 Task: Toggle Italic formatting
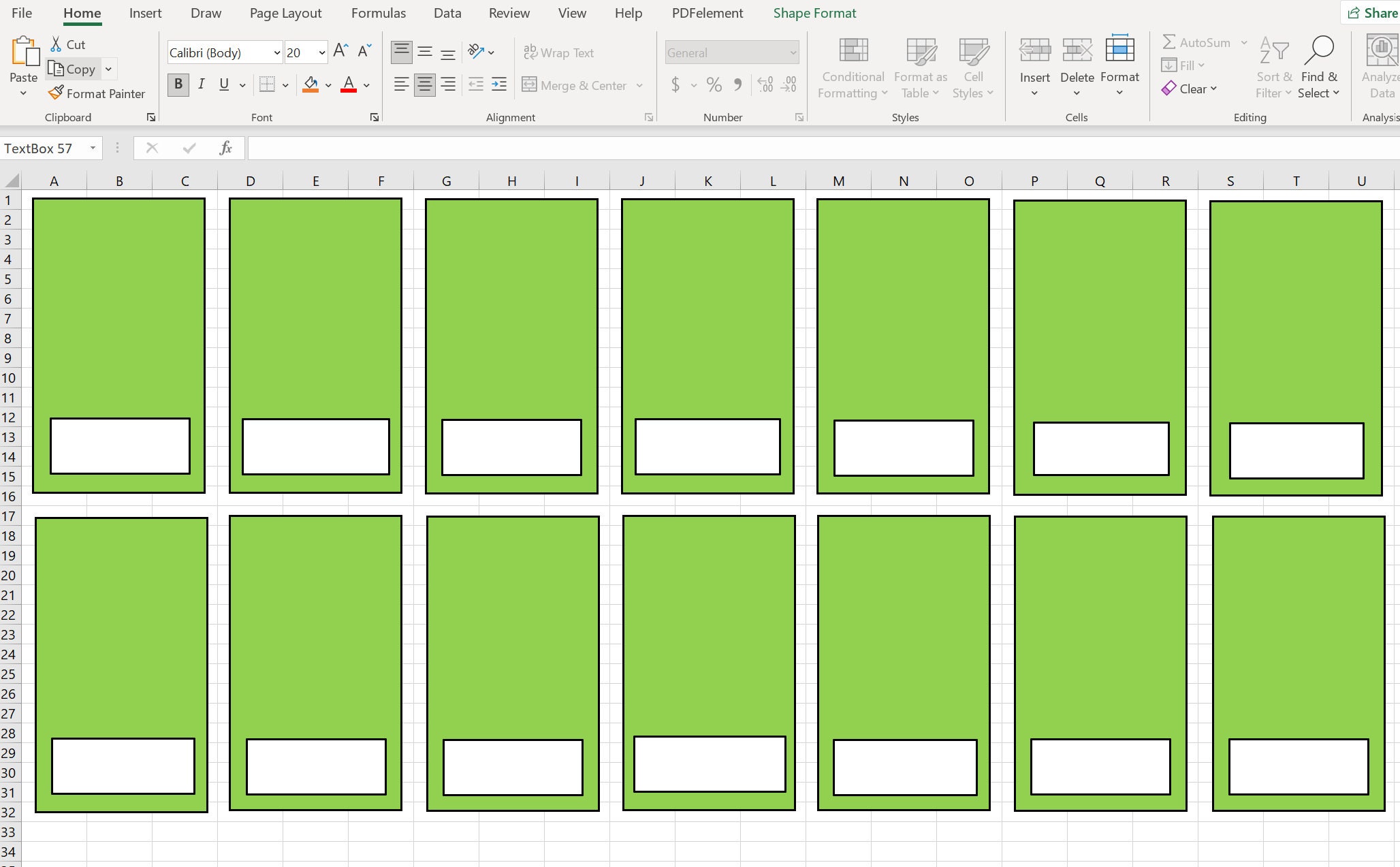(x=201, y=84)
